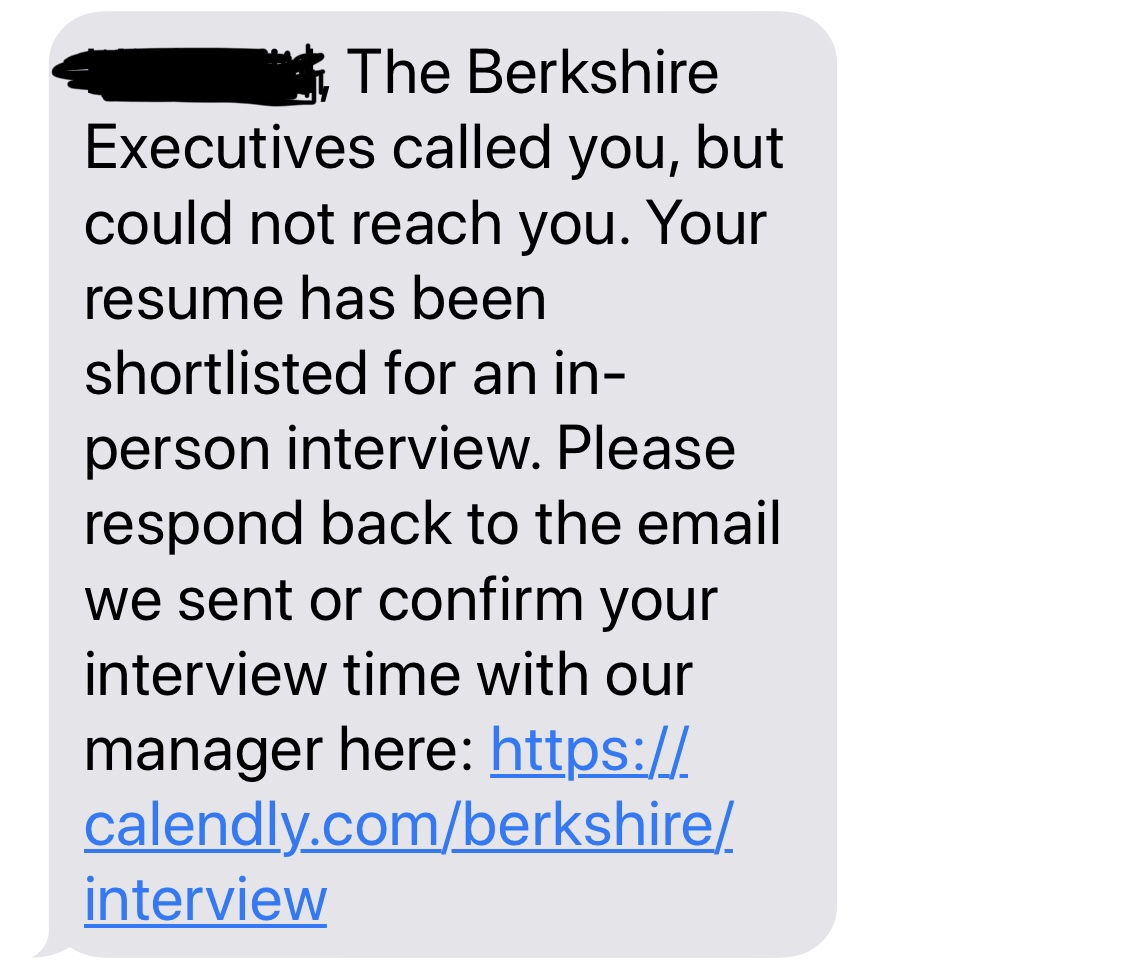This screenshot has width=1125, height=978.
Task: Select the blacked-out redacted name
Action: (190, 74)
